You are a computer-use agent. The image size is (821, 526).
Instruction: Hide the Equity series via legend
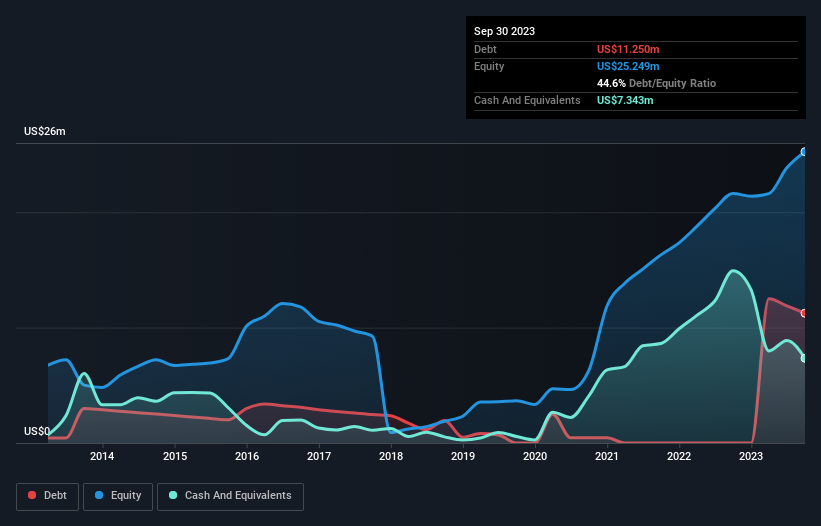tap(118, 496)
